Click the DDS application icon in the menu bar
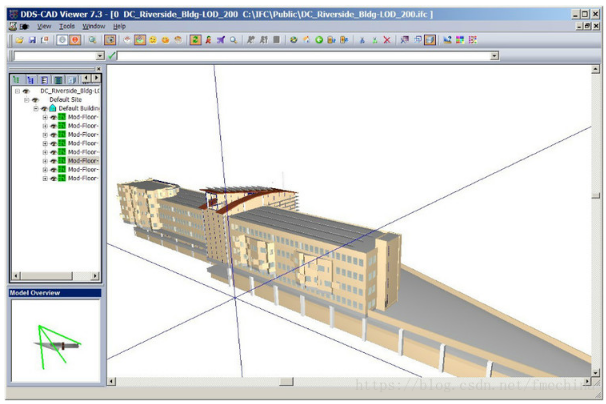 13,26
